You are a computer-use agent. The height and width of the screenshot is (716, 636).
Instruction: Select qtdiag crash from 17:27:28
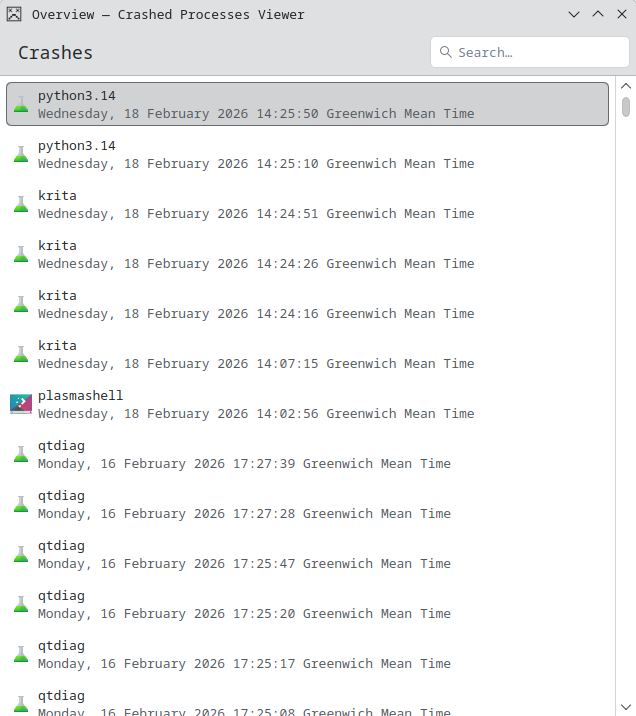coord(244,504)
